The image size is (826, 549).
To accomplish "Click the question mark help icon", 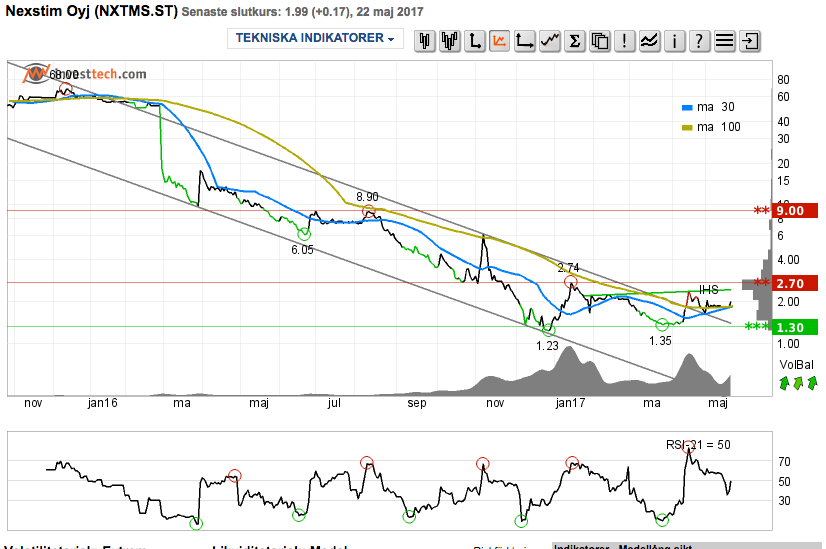I will click(x=699, y=41).
